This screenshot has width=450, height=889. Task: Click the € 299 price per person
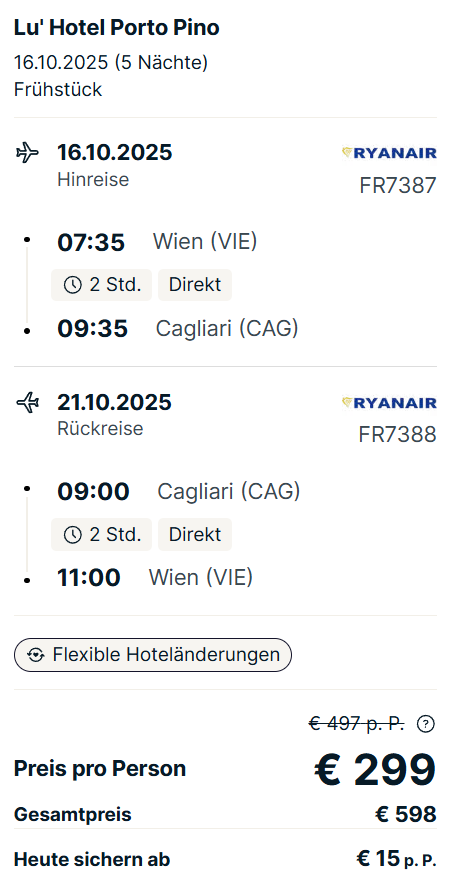375,769
